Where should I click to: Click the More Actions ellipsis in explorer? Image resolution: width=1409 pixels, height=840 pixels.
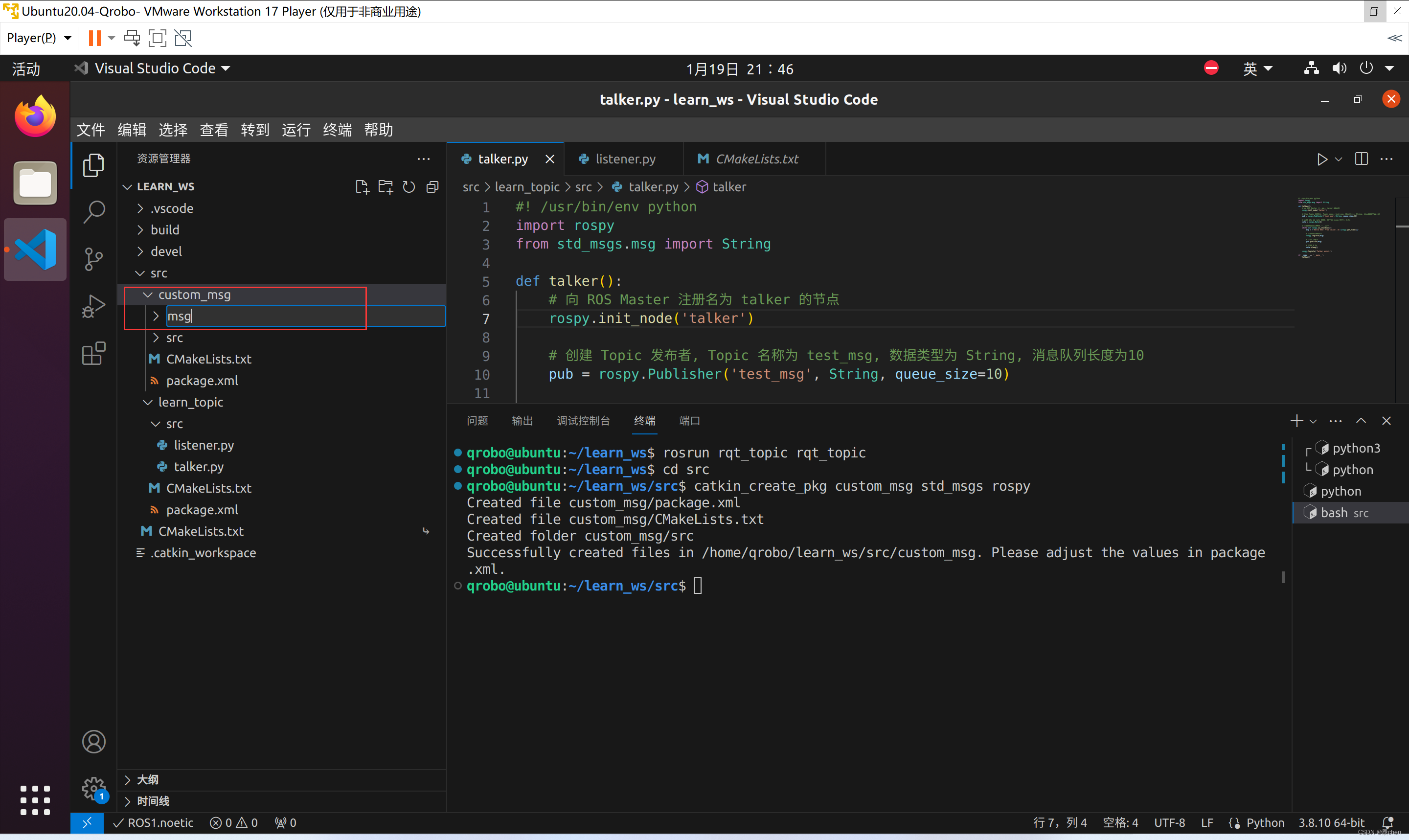(425, 158)
